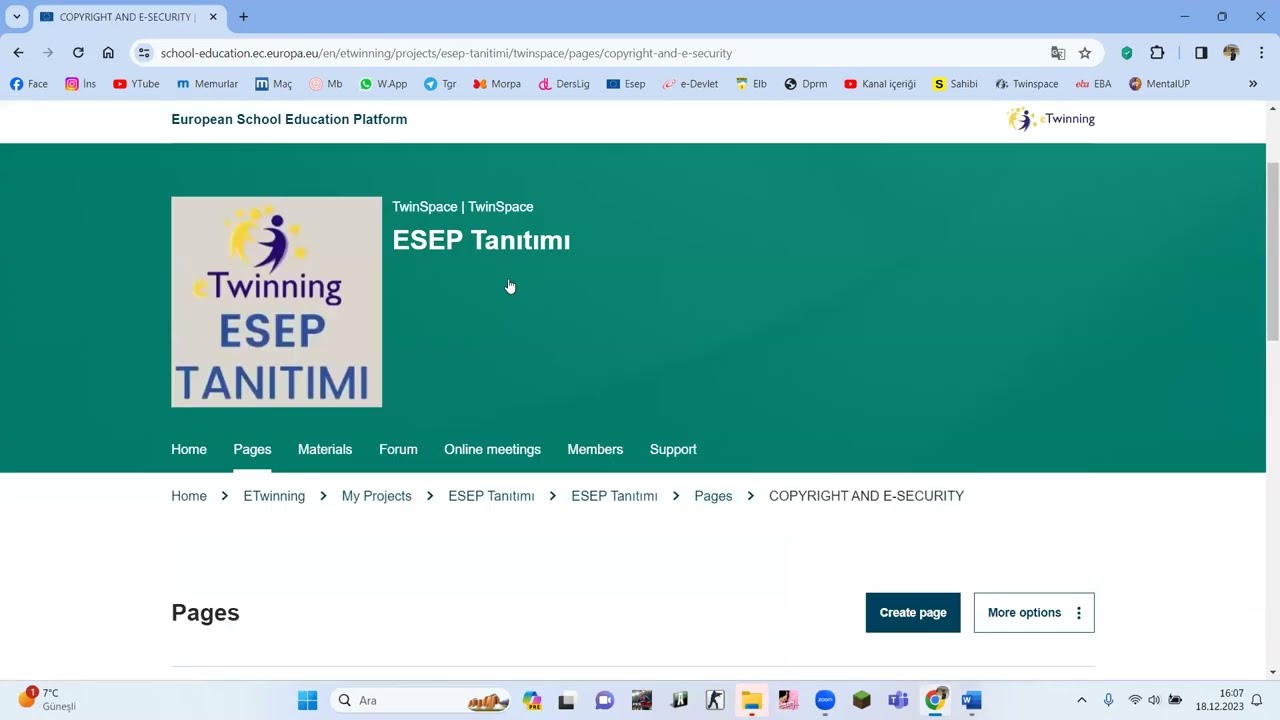Open the Kanal içeriği bookmark
Viewport: 1280px width, 720px height.
(x=880, y=84)
